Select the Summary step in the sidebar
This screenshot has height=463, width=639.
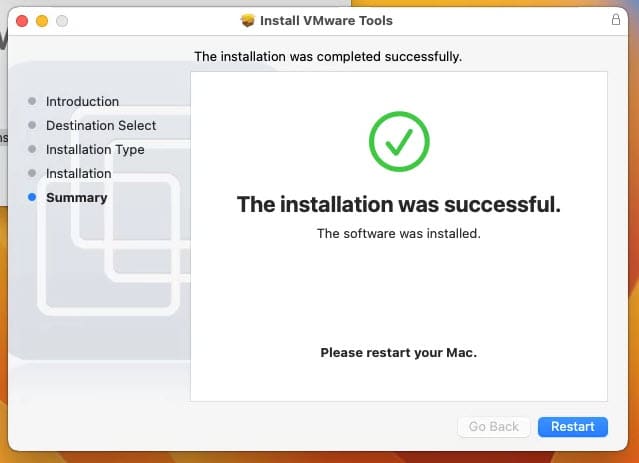(77, 198)
